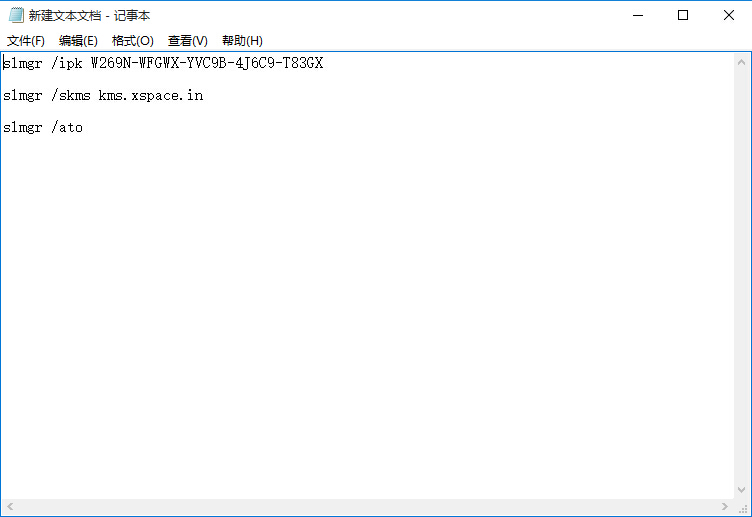Viewport: 752px width, 517px height.
Task: Minimize the Notepad window
Action: click(x=638, y=15)
